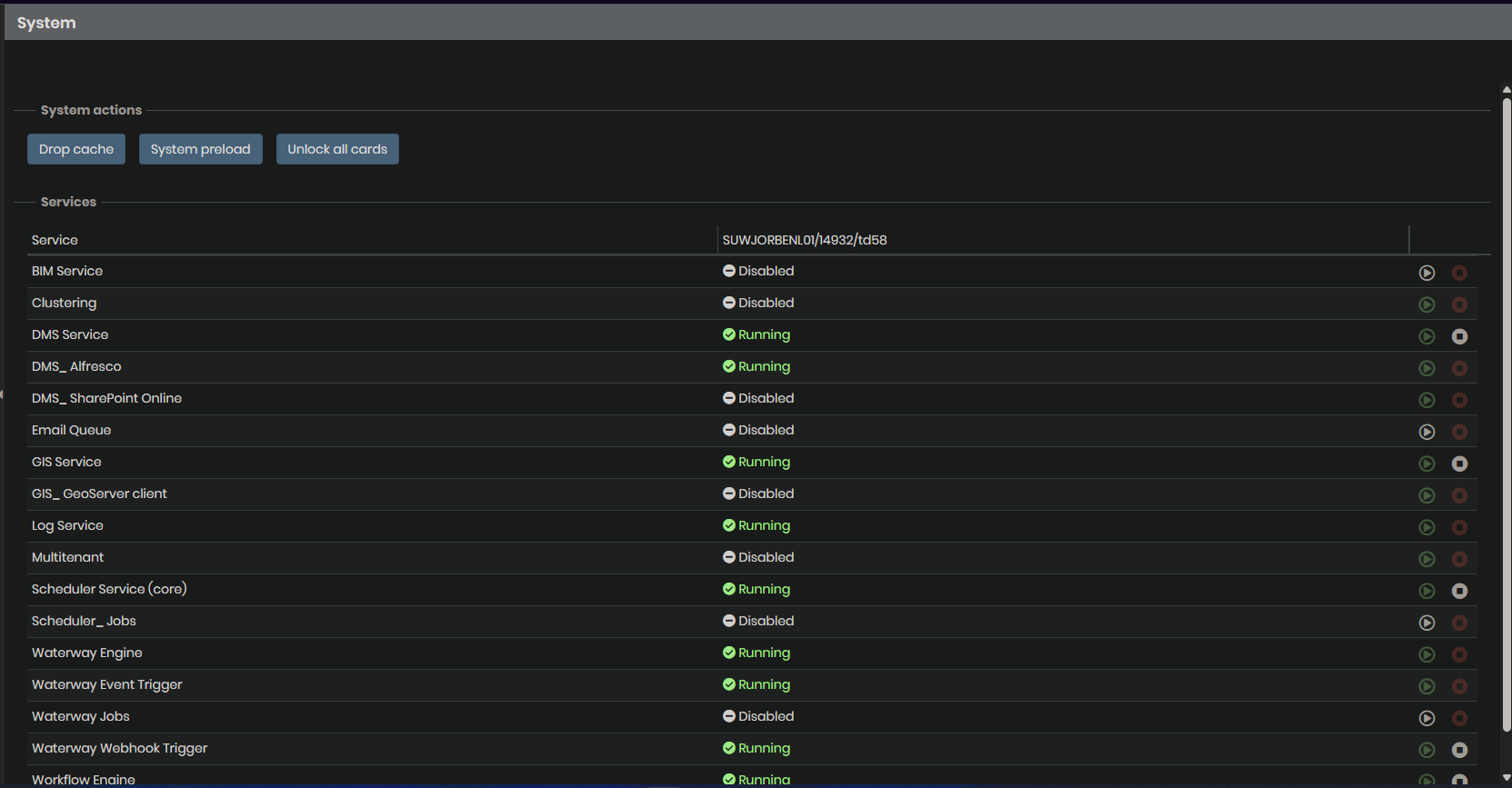Expand the collapsed left side panel

point(3,394)
